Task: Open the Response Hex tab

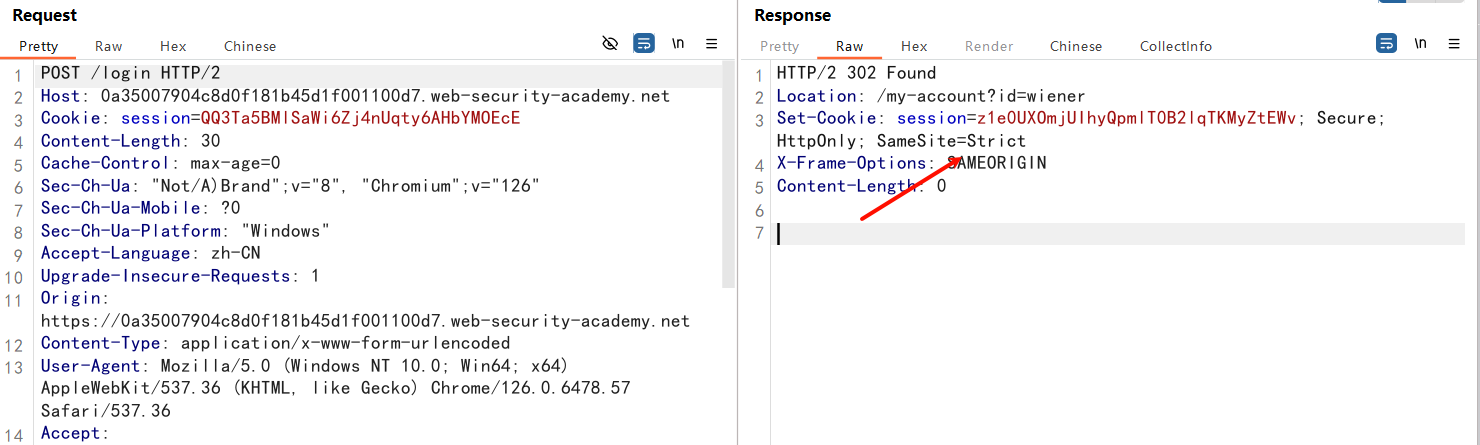Action: (914, 46)
